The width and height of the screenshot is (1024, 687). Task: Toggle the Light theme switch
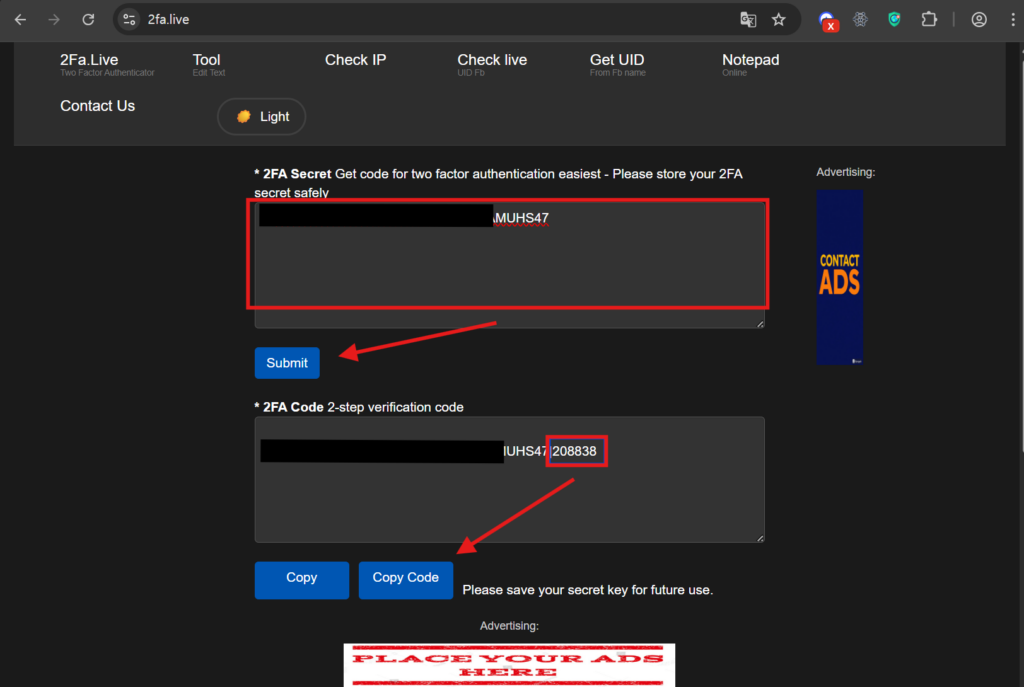click(x=262, y=117)
